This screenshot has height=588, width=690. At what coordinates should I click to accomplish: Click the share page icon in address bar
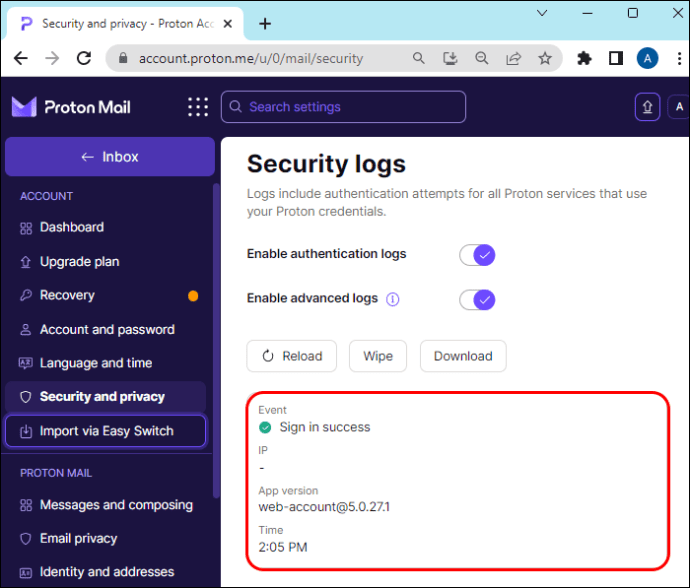tap(514, 58)
